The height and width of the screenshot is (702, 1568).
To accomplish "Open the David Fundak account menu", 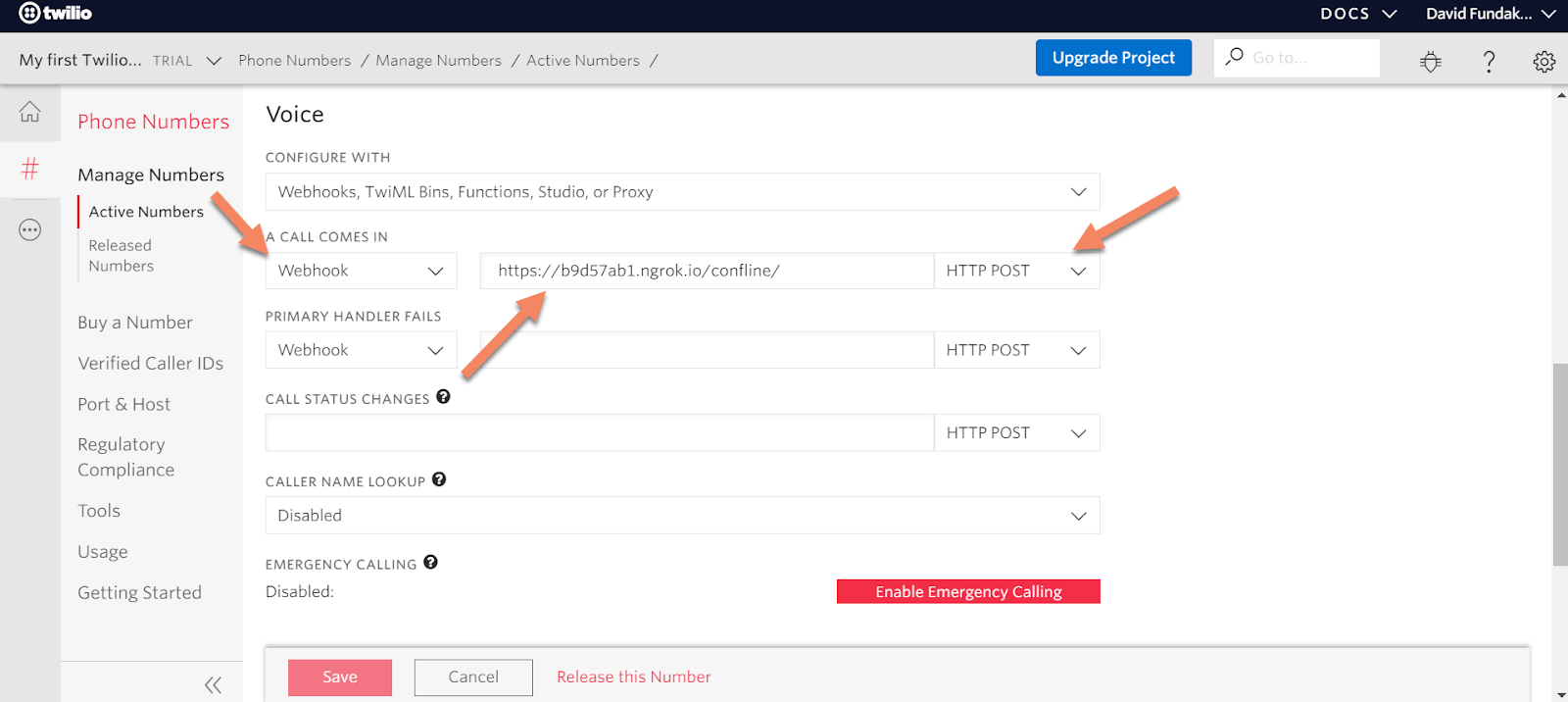I will click(1491, 14).
